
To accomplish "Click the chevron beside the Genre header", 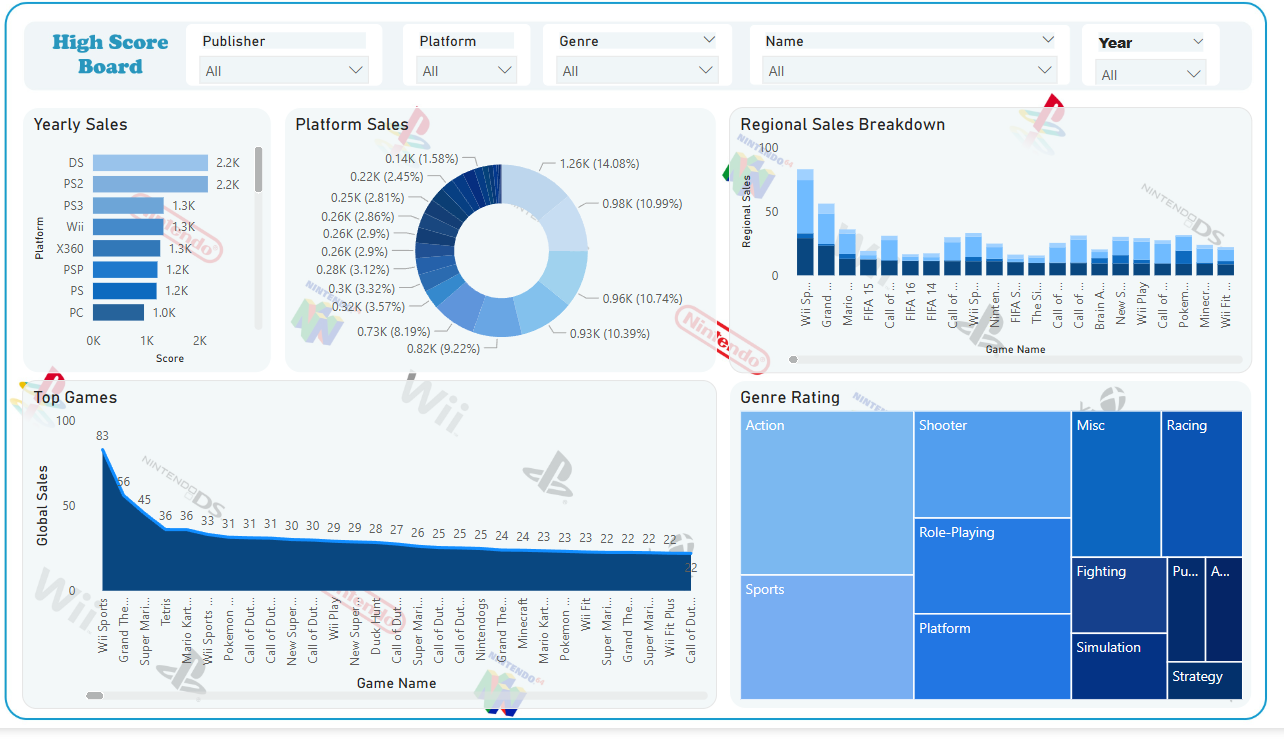I will coord(709,40).
